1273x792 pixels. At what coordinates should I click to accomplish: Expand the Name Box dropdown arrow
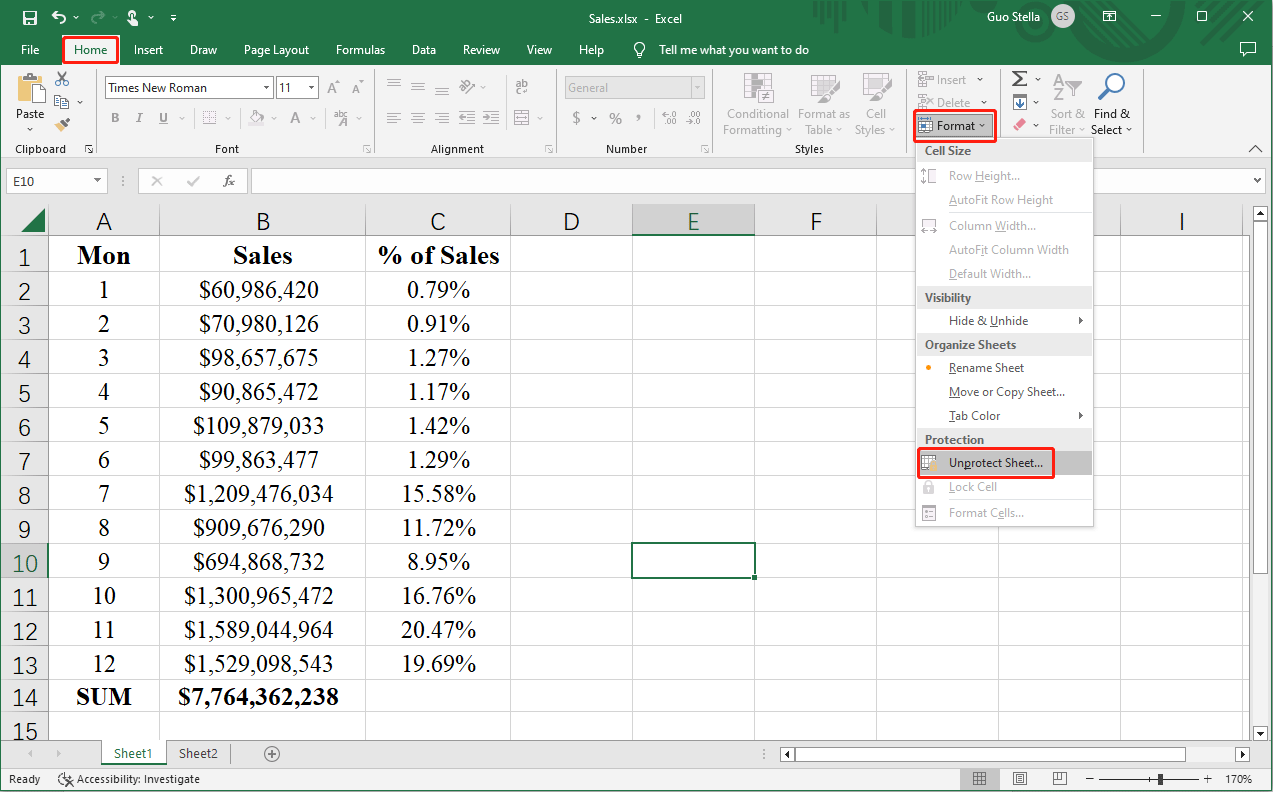click(x=98, y=181)
